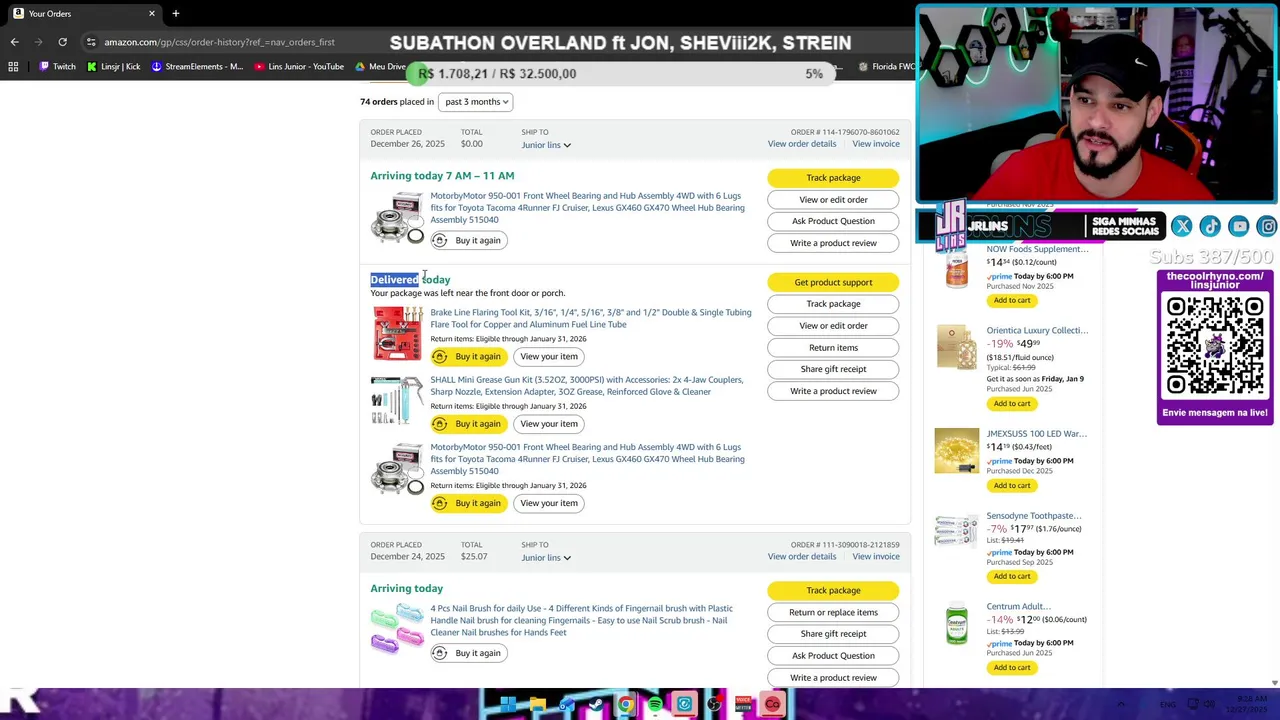The height and width of the screenshot is (720, 1280).
Task: Expand Junior lins ship-to on December 26 order
Action: tap(546, 145)
